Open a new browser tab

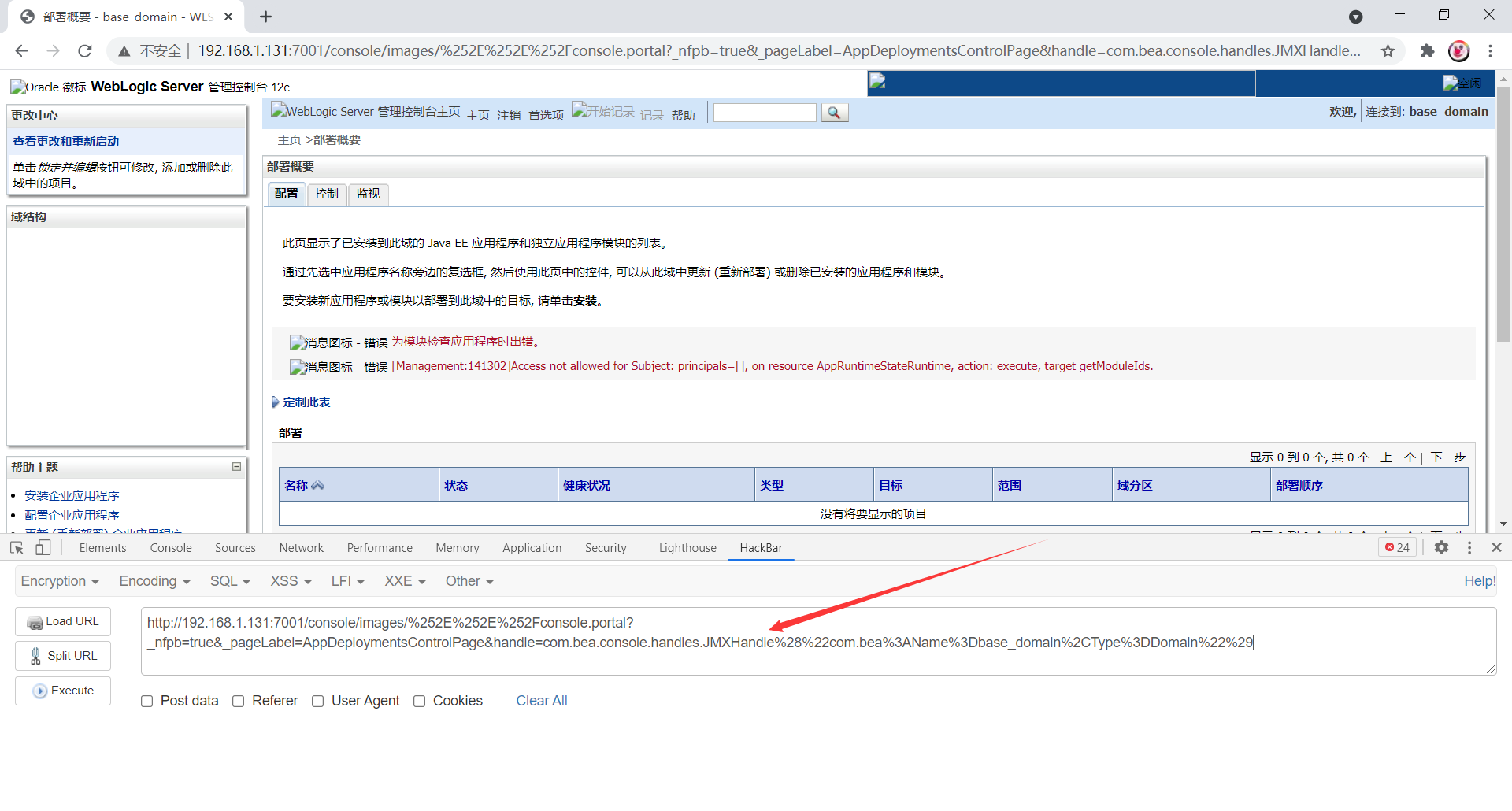(x=266, y=17)
